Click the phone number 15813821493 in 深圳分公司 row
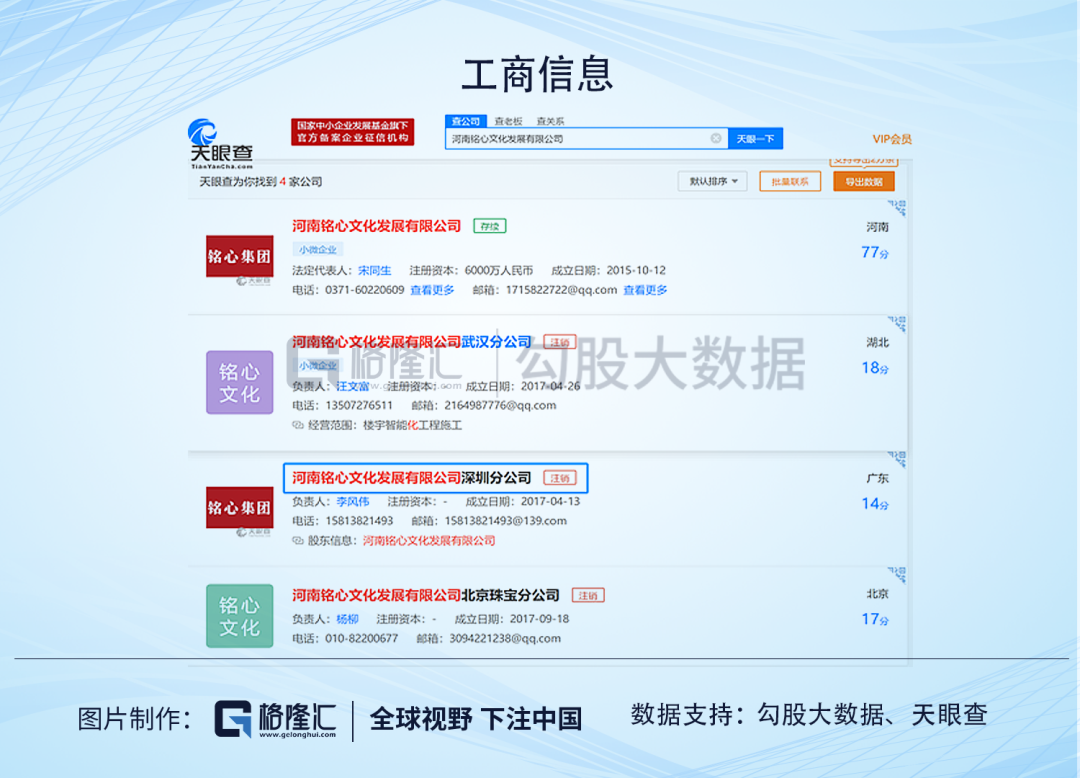The image size is (1080, 778). click(359, 521)
